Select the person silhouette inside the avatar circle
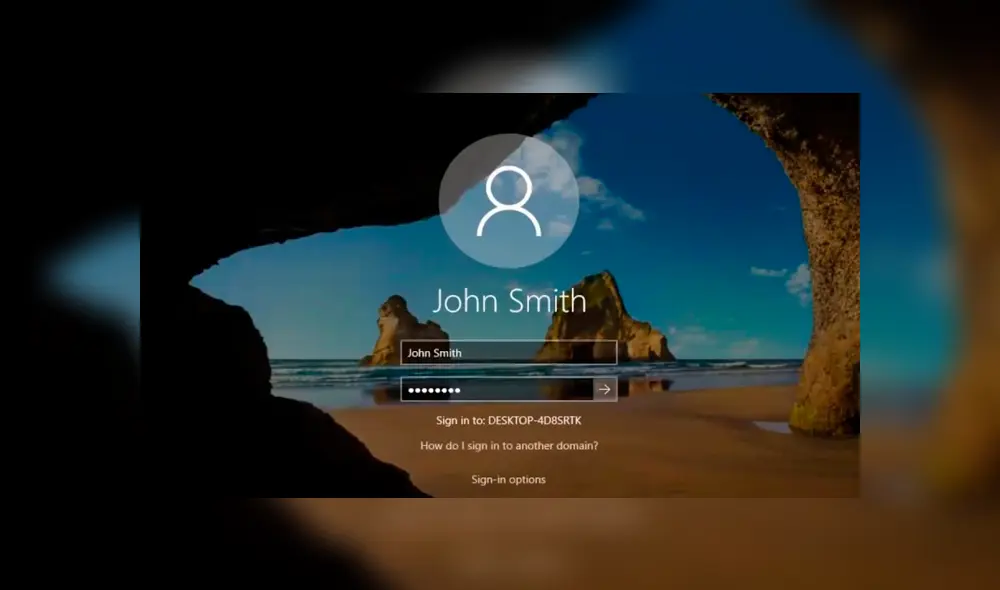1000x590 pixels. coord(510,200)
